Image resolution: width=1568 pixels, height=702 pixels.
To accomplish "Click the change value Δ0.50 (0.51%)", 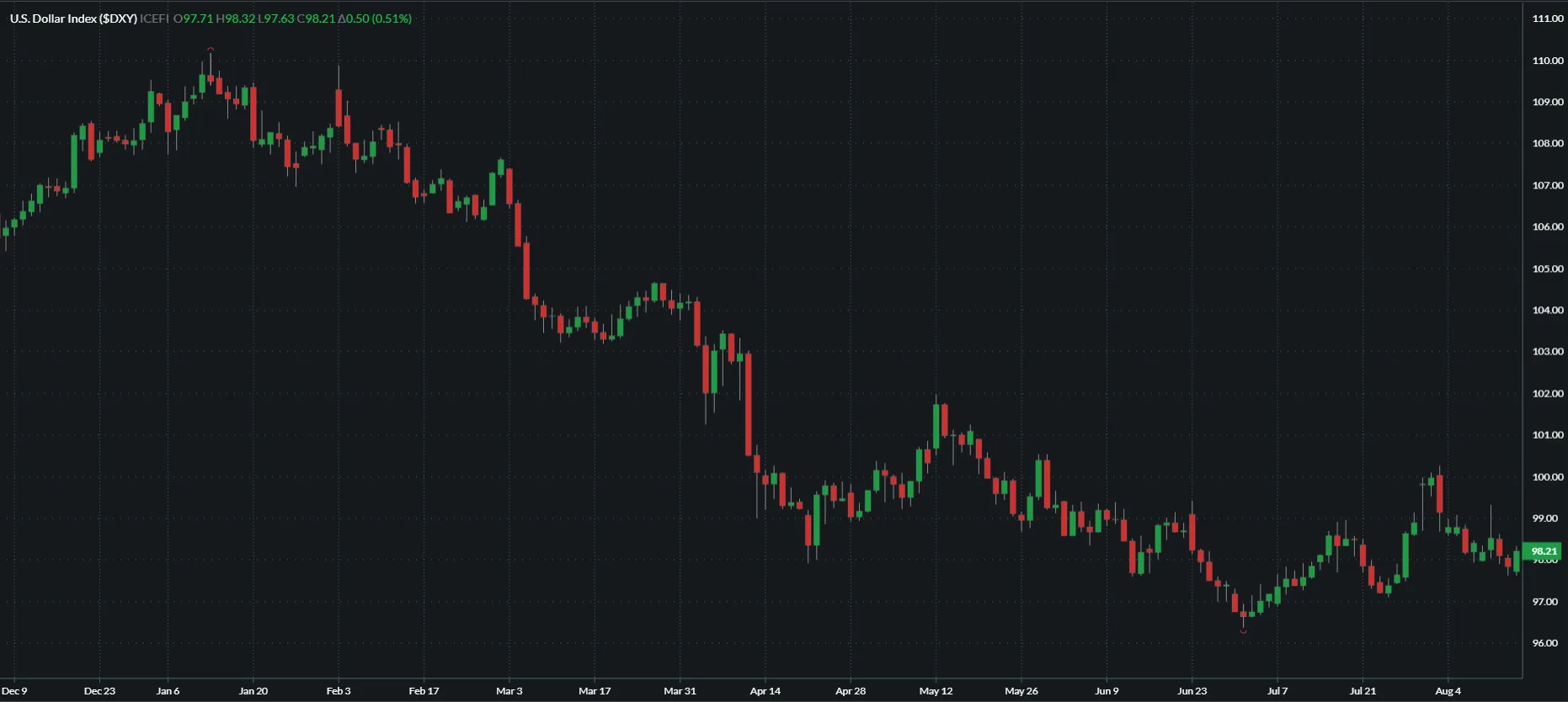I will pos(375,19).
